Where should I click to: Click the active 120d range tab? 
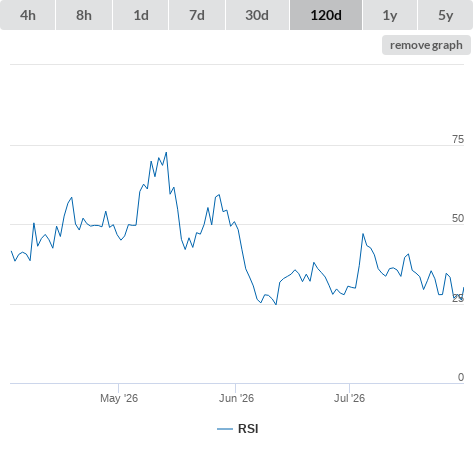click(x=326, y=15)
